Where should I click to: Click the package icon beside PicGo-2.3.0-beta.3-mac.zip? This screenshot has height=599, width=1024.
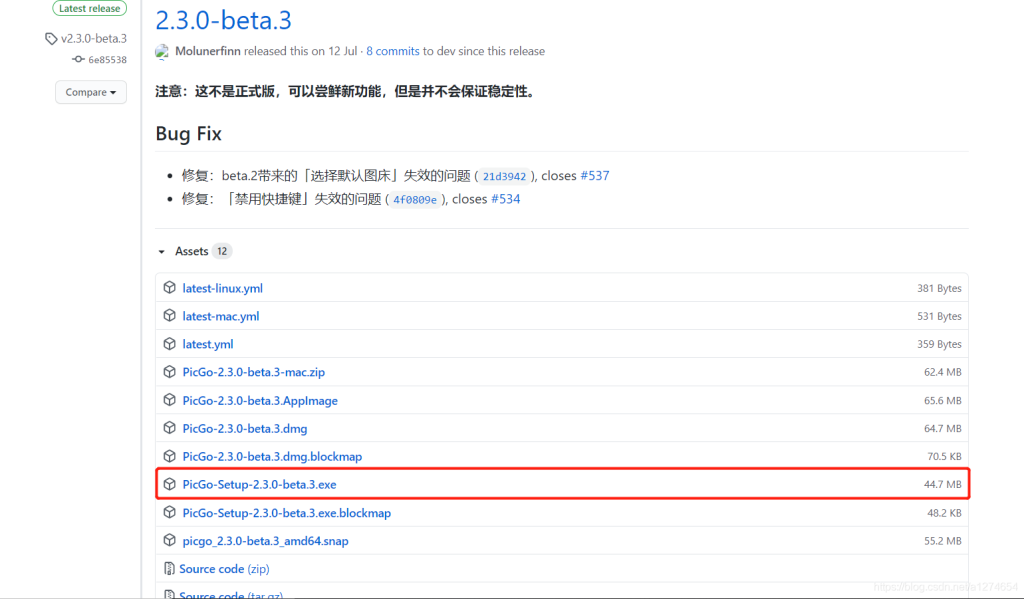coord(170,372)
